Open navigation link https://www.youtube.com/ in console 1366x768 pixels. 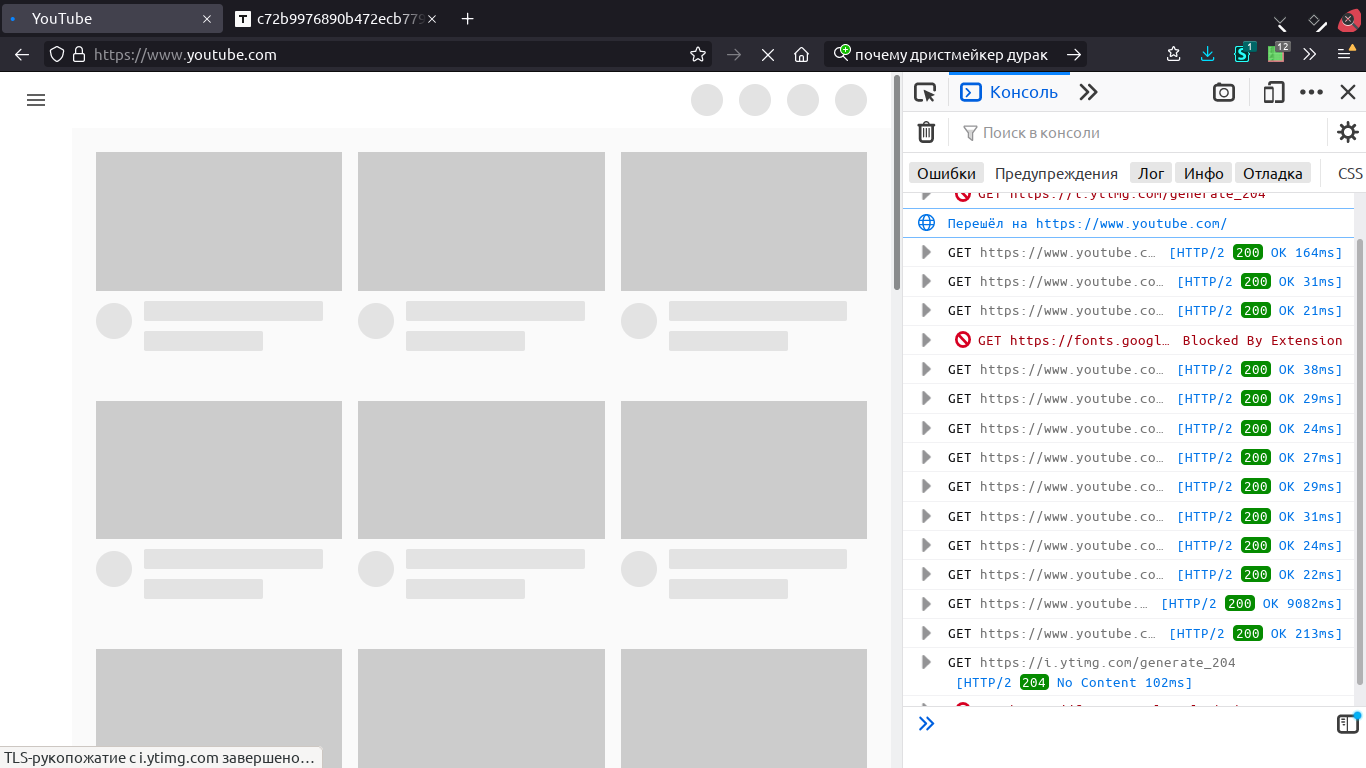click(x=1131, y=223)
